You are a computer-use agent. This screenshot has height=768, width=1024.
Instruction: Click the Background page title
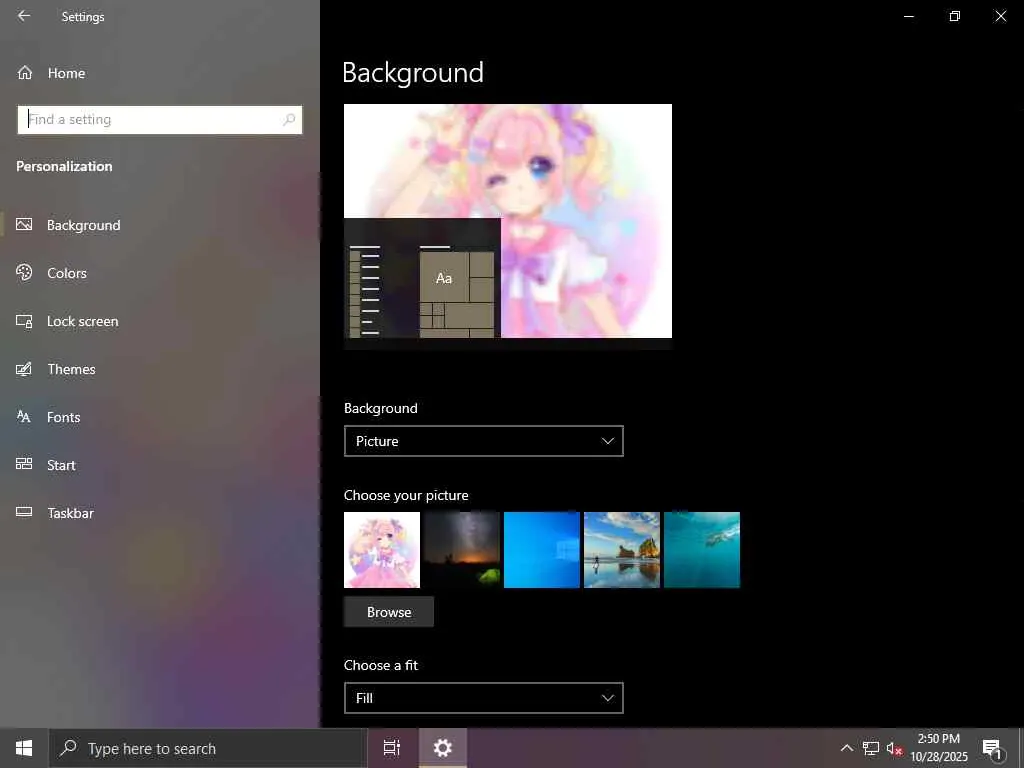[413, 72]
